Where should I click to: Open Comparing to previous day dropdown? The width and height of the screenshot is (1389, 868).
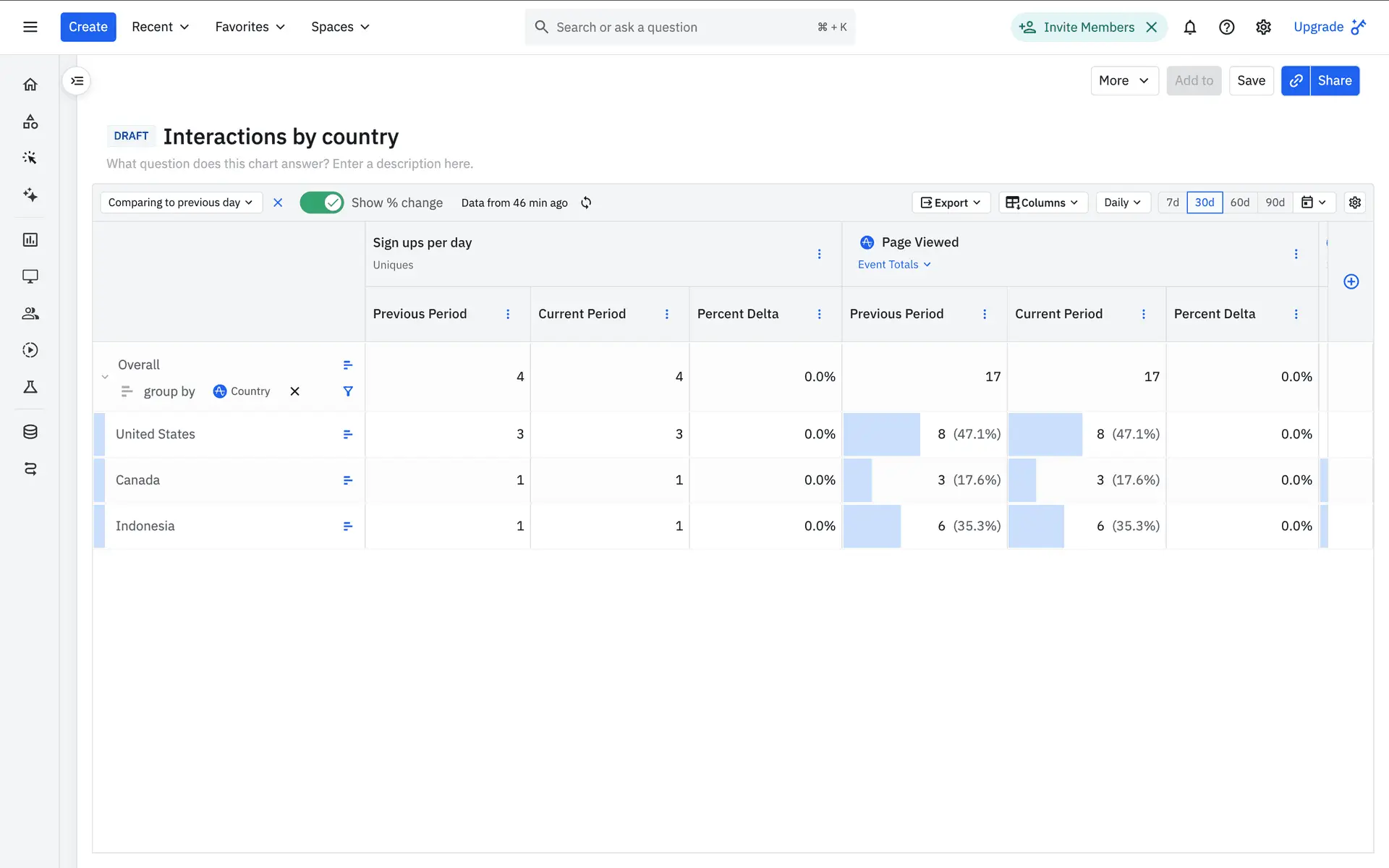[180, 203]
